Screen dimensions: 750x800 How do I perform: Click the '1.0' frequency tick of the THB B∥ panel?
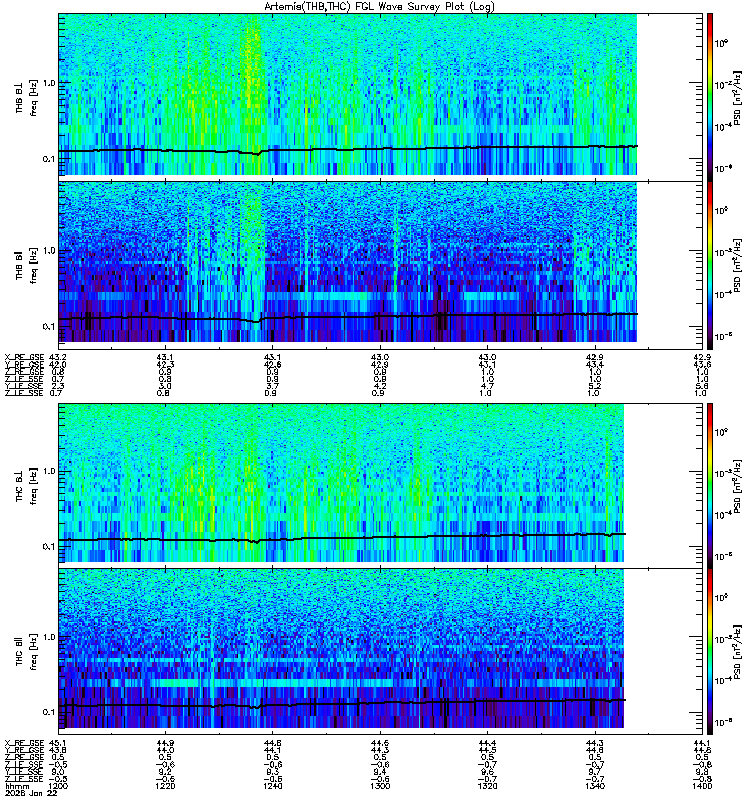pos(49,251)
